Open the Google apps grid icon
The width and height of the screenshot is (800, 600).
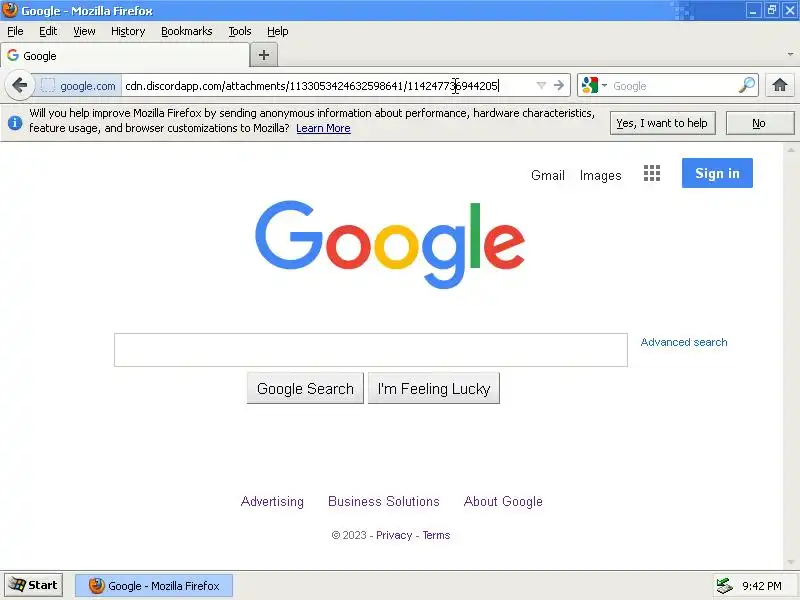[652, 173]
